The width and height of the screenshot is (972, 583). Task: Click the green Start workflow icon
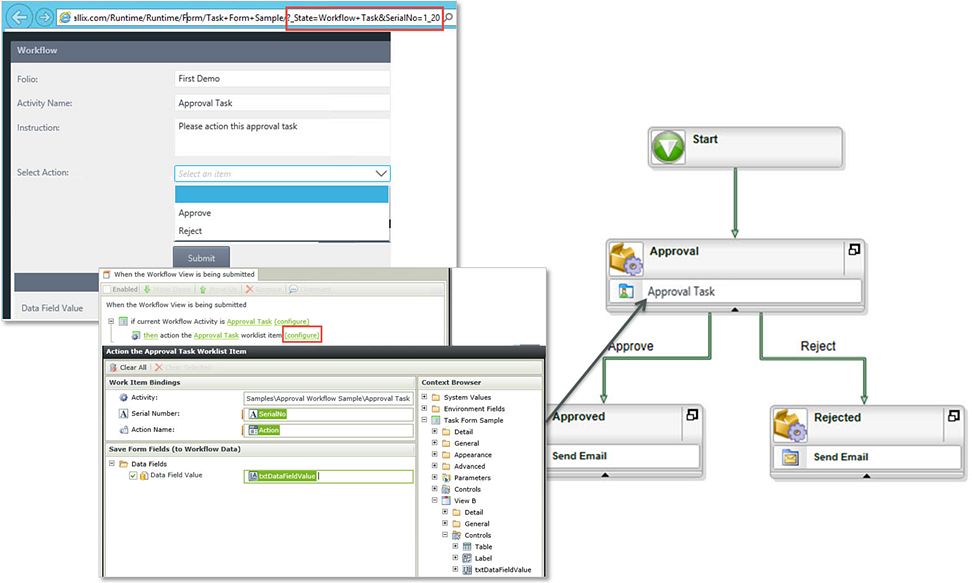pos(669,148)
